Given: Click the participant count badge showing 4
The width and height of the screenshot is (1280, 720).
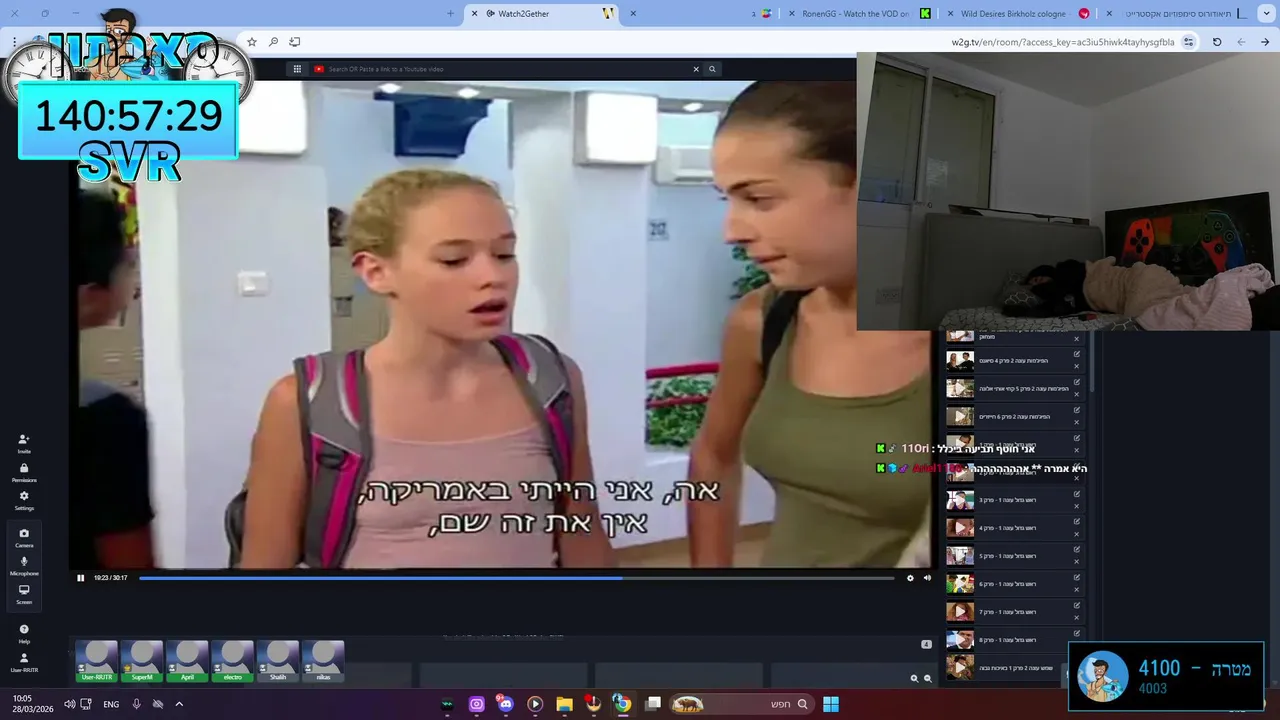Looking at the screenshot, I should click(926, 644).
